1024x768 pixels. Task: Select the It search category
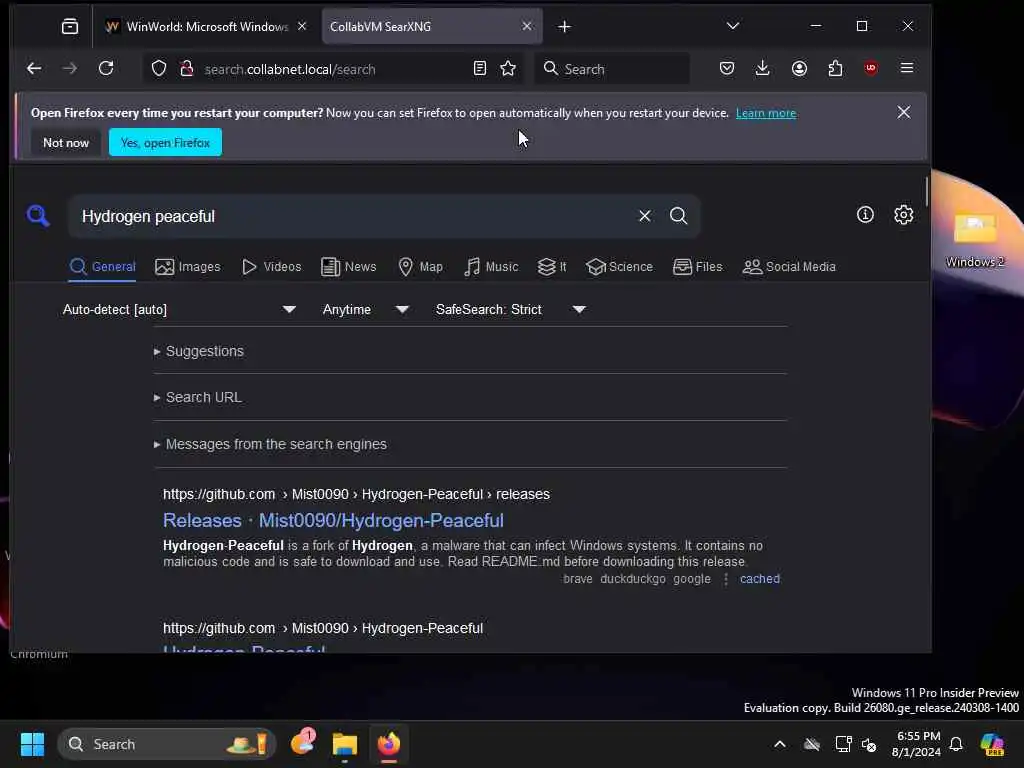(x=552, y=266)
